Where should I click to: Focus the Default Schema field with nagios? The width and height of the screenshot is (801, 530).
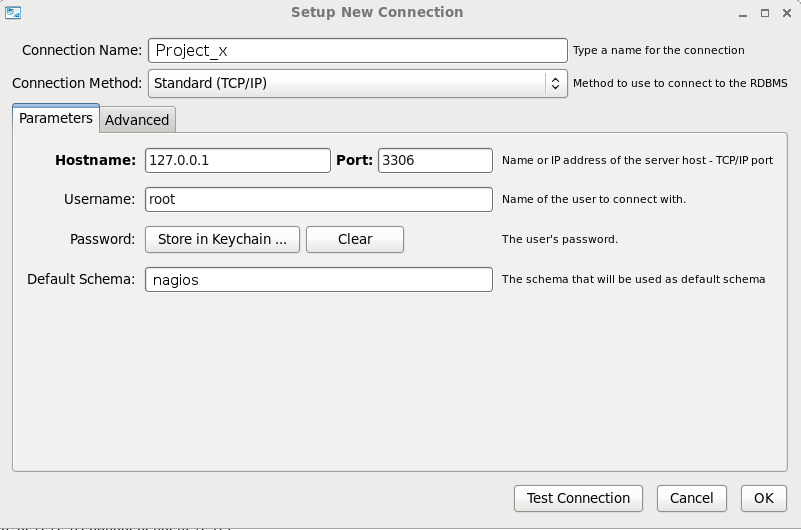point(319,280)
